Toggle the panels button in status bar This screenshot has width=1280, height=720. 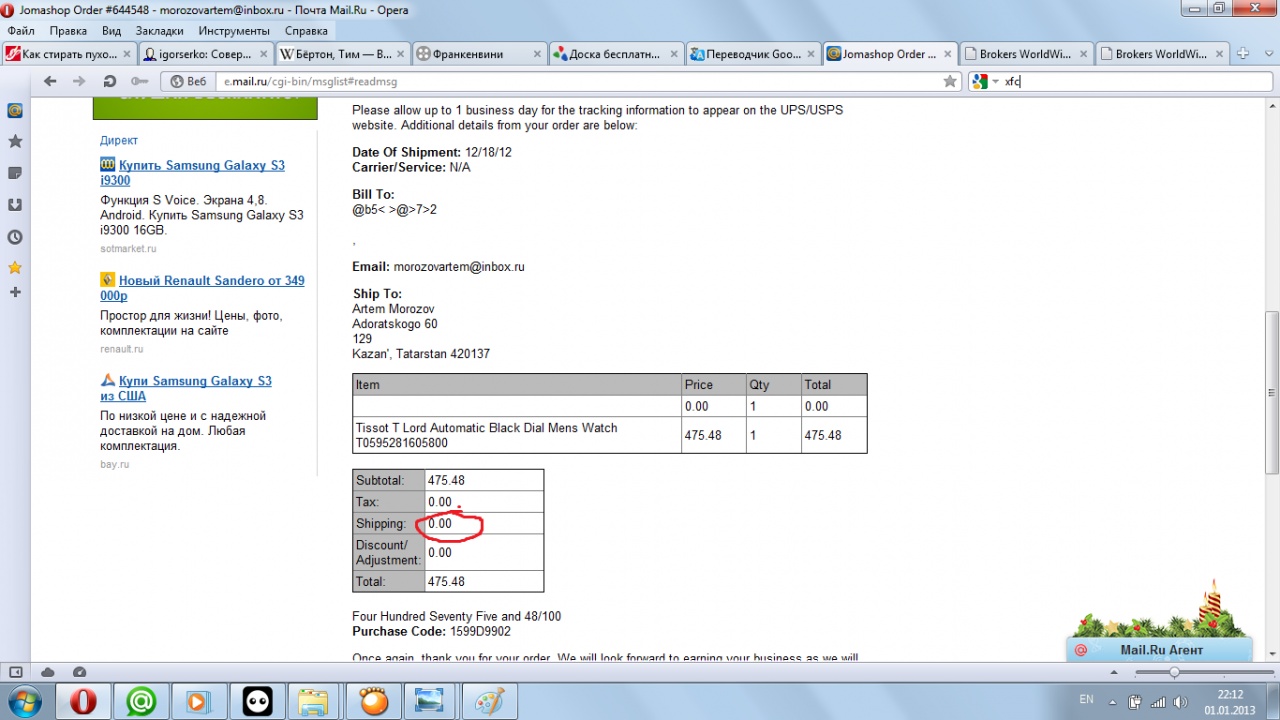tap(15, 672)
